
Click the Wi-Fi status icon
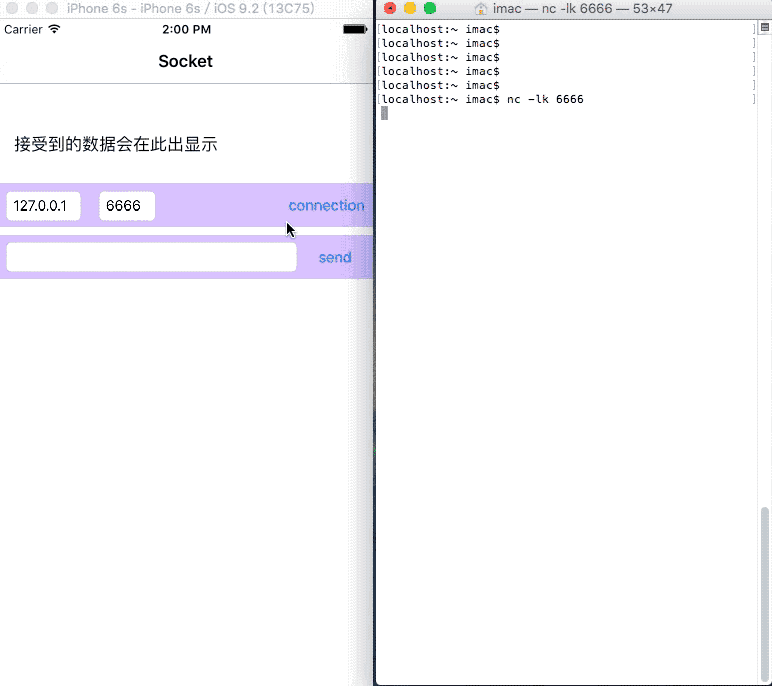(54, 29)
